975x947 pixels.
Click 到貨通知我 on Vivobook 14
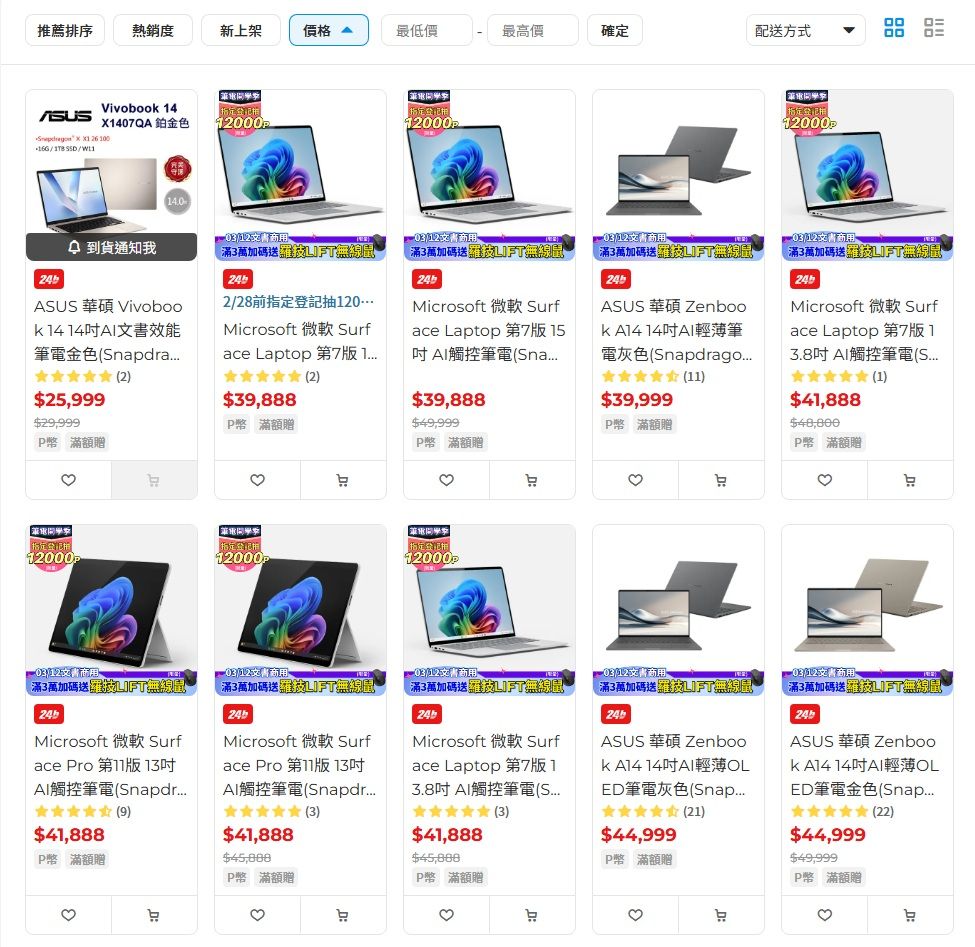pos(111,247)
